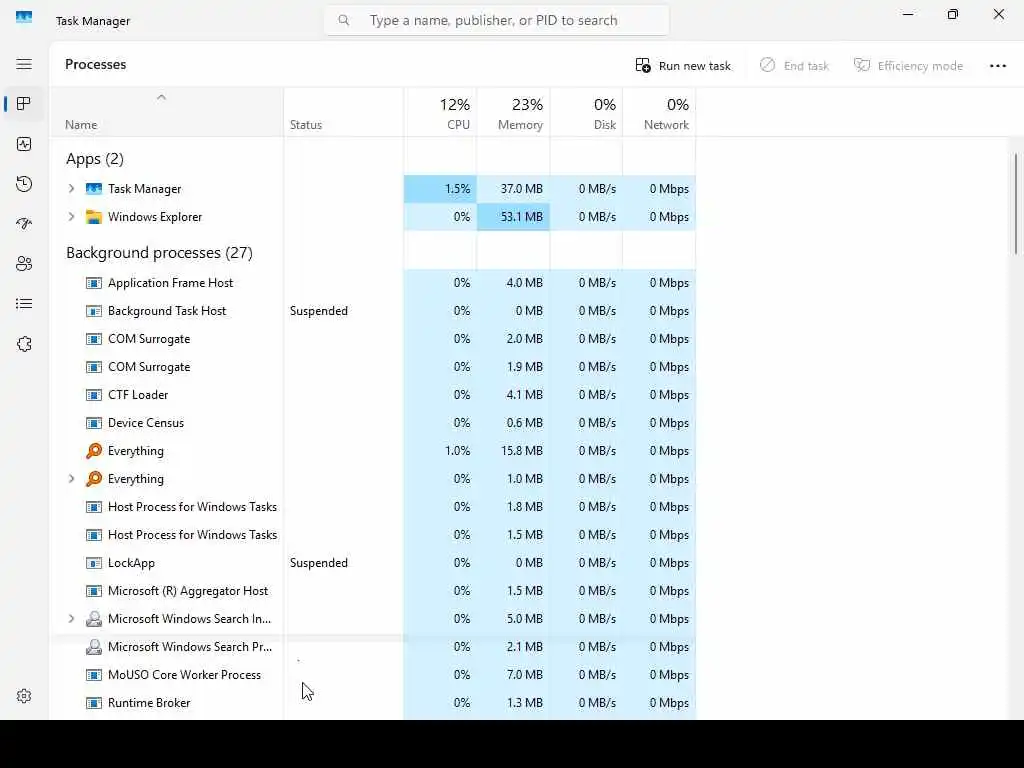The height and width of the screenshot is (768, 1024).
Task: Click the 0.6 MB memory cell
Action: [513, 423]
